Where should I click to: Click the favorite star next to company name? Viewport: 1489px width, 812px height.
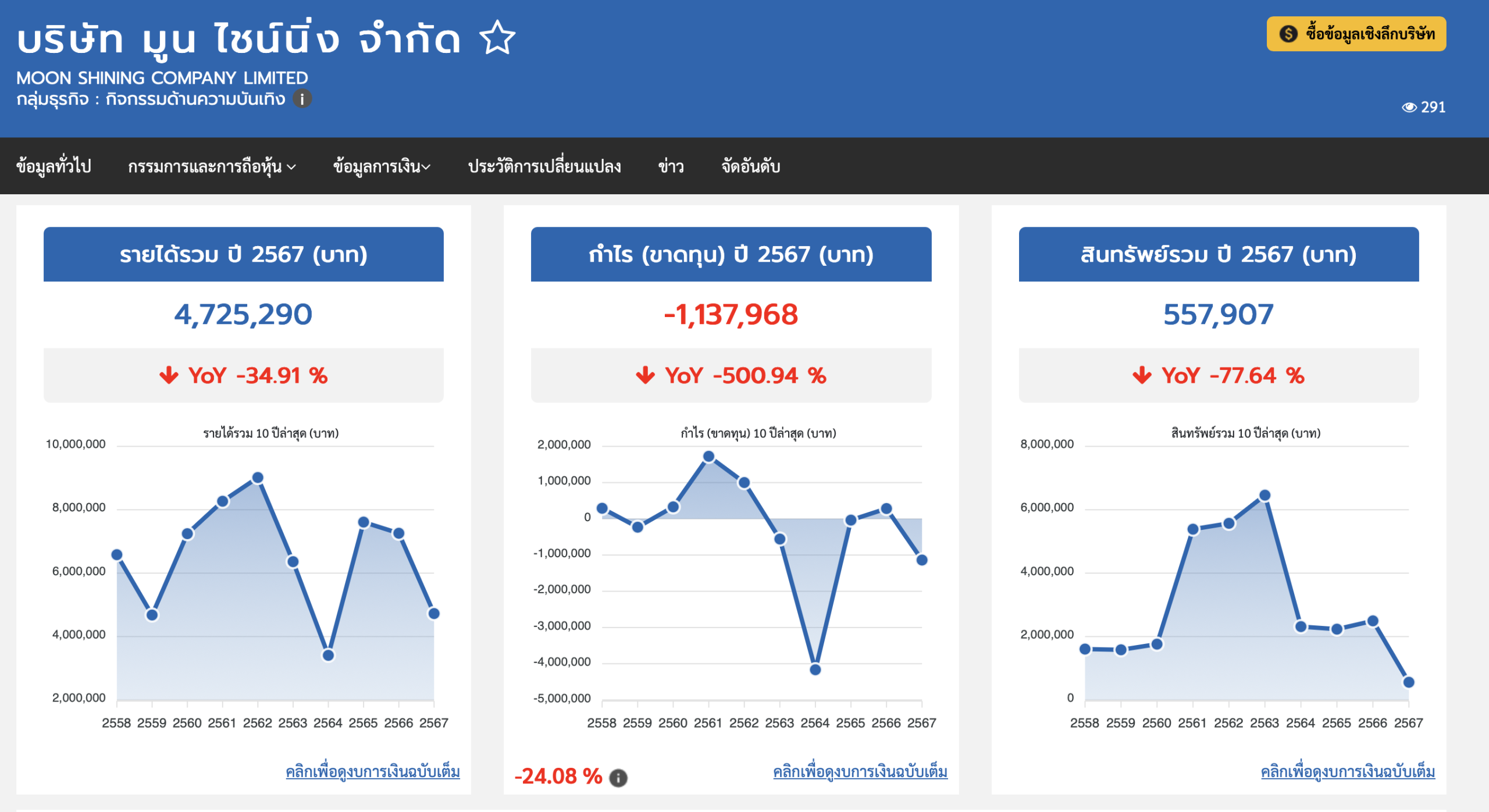tap(497, 38)
